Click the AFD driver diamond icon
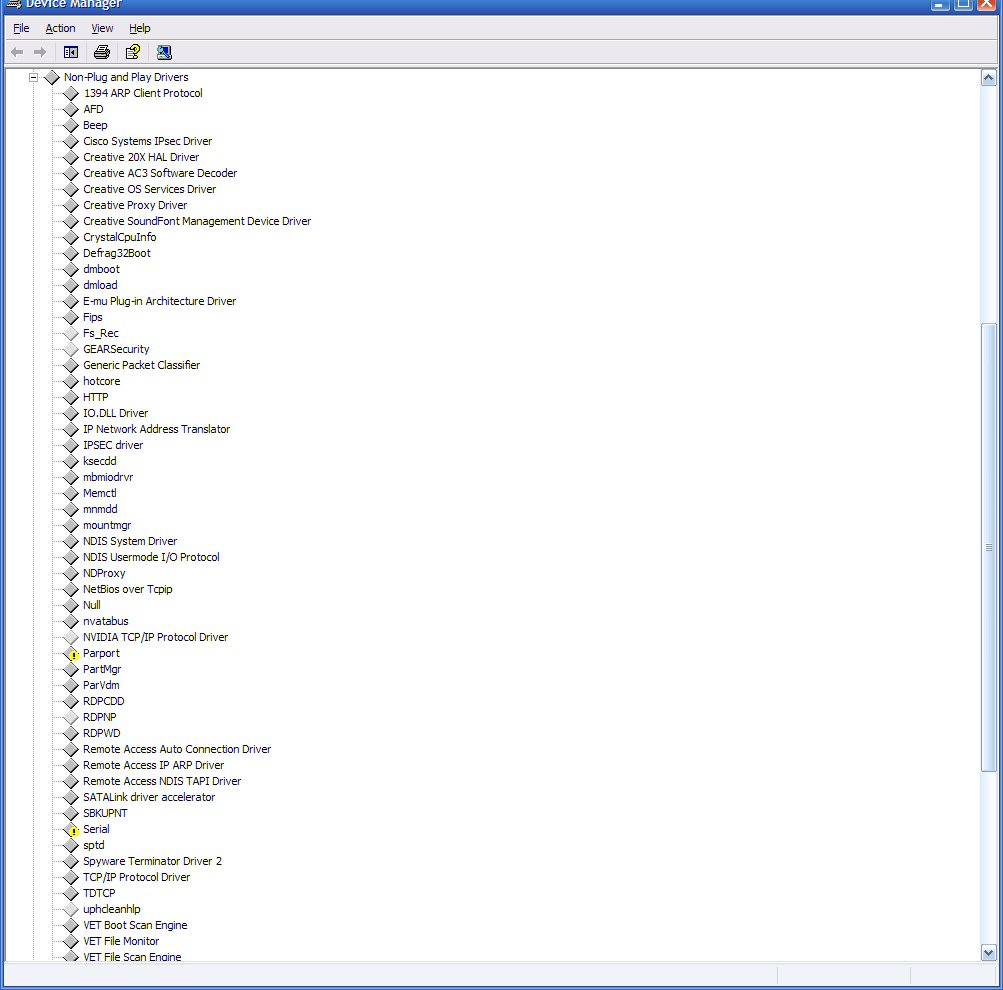This screenshot has height=990, width=1003. 71,109
